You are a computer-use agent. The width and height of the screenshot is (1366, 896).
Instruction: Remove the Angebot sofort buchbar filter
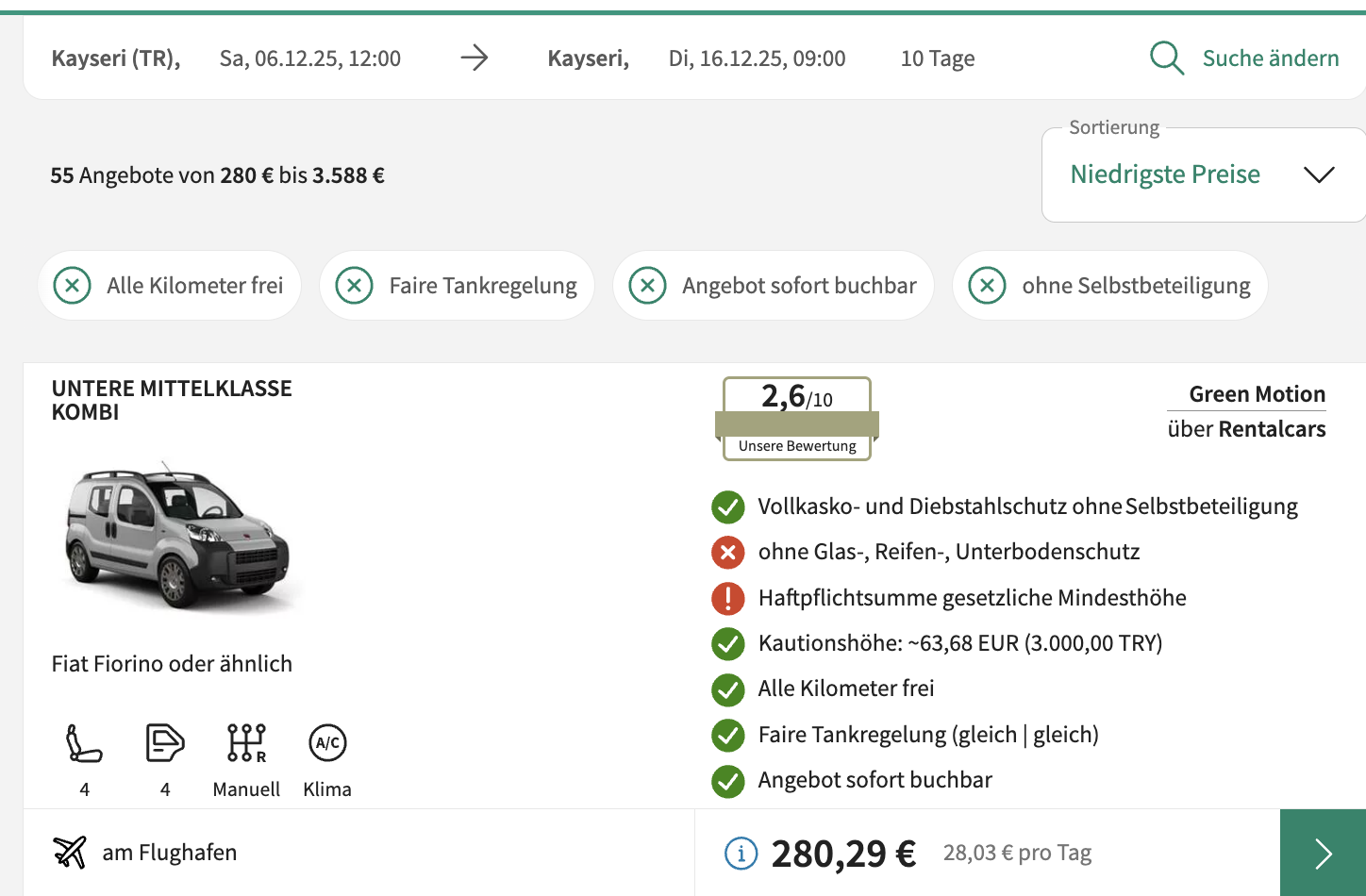[648, 285]
